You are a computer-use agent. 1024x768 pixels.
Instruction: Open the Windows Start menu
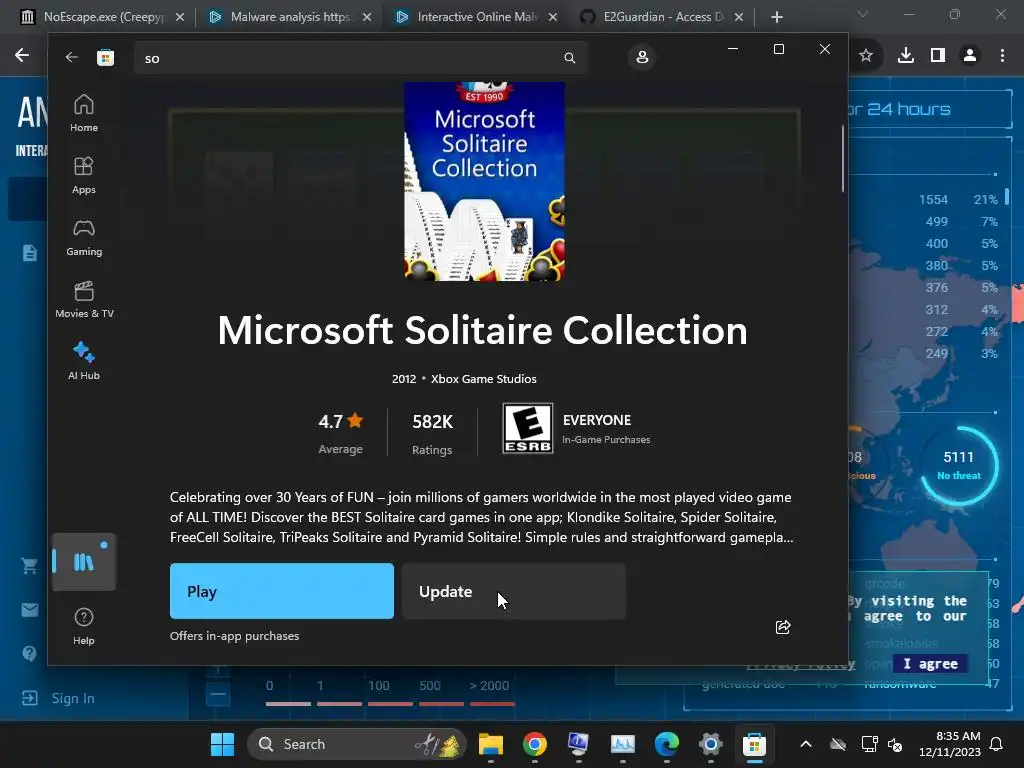coord(222,744)
